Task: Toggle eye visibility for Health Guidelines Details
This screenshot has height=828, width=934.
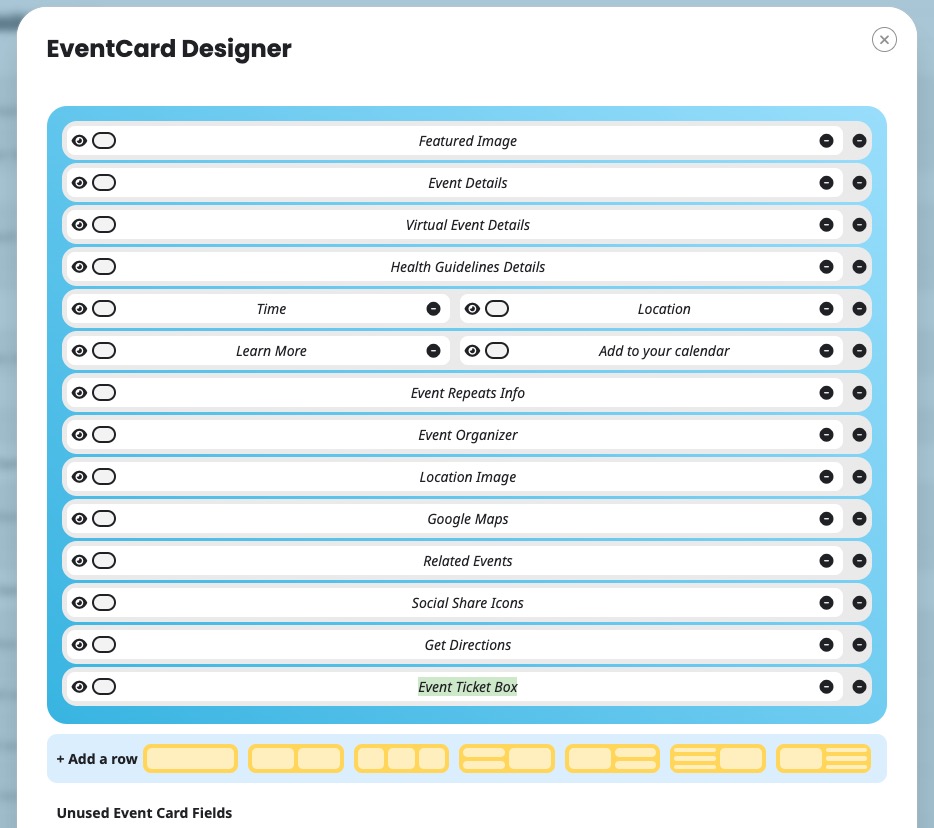Action: [79, 267]
